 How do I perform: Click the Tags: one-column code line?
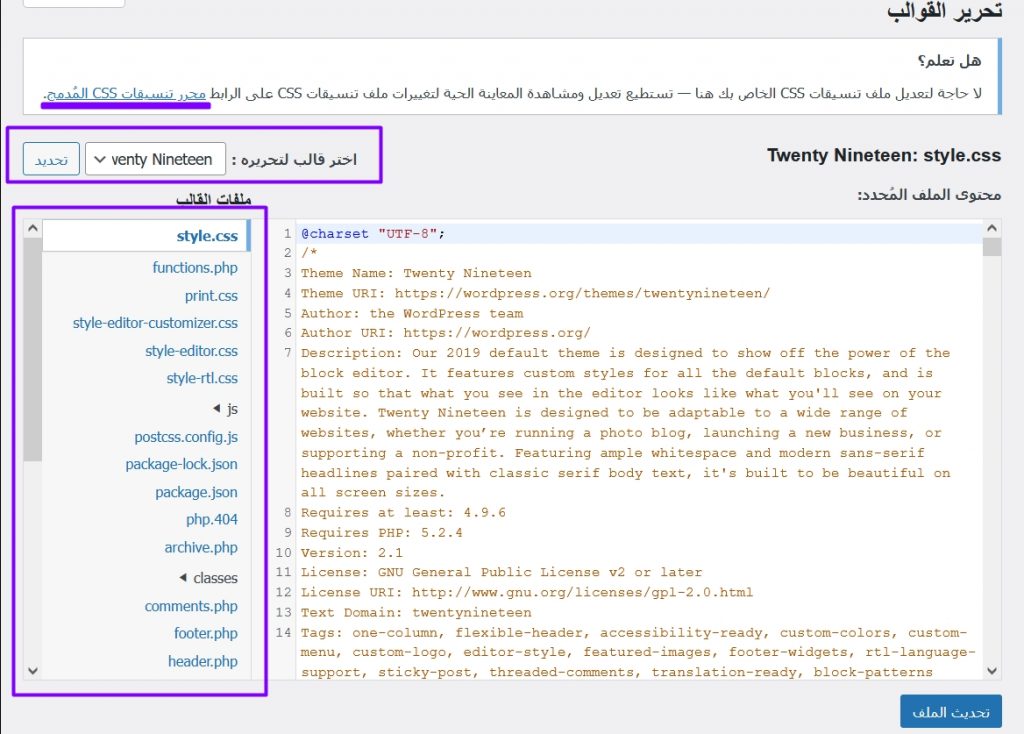[x=637, y=652]
